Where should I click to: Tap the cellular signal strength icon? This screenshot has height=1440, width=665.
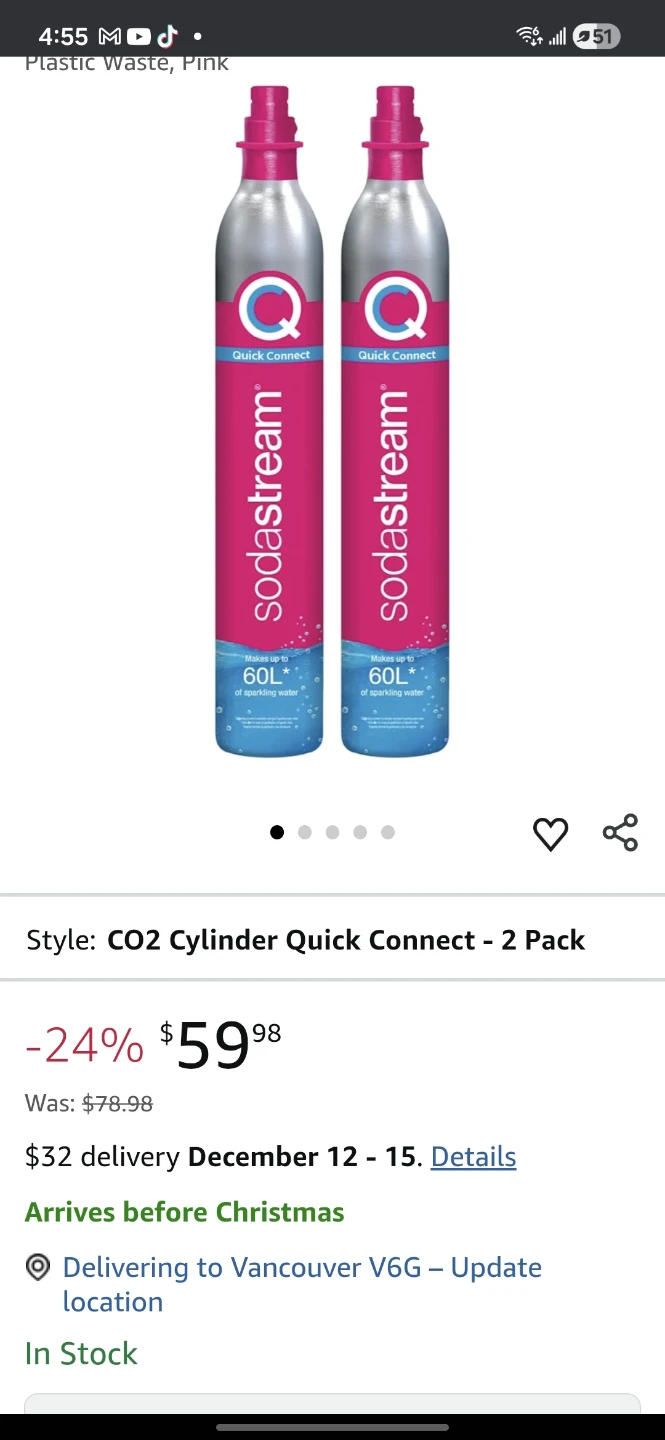[557, 37]
